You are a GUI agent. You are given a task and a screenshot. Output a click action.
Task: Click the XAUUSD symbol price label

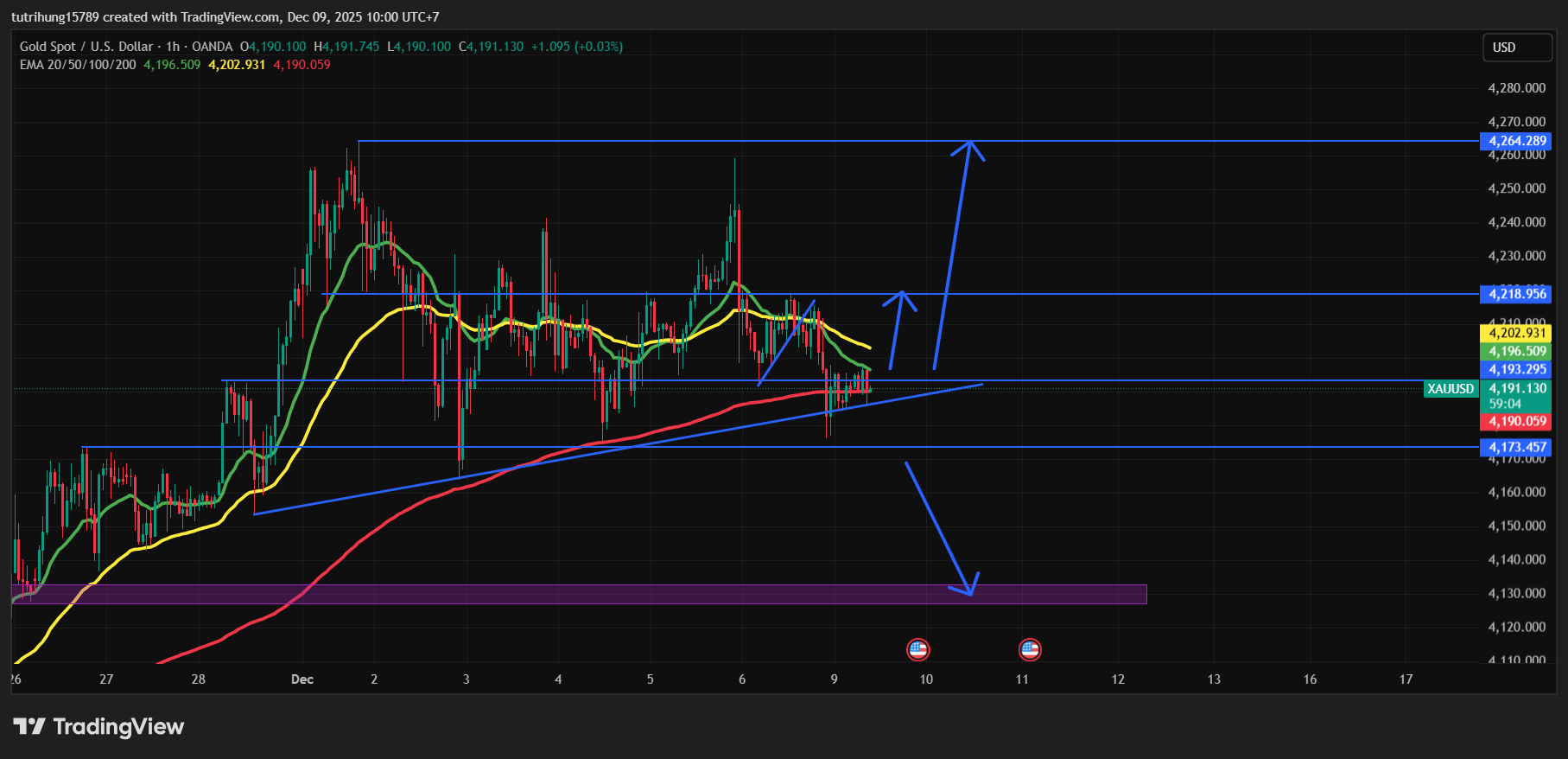1450,389
